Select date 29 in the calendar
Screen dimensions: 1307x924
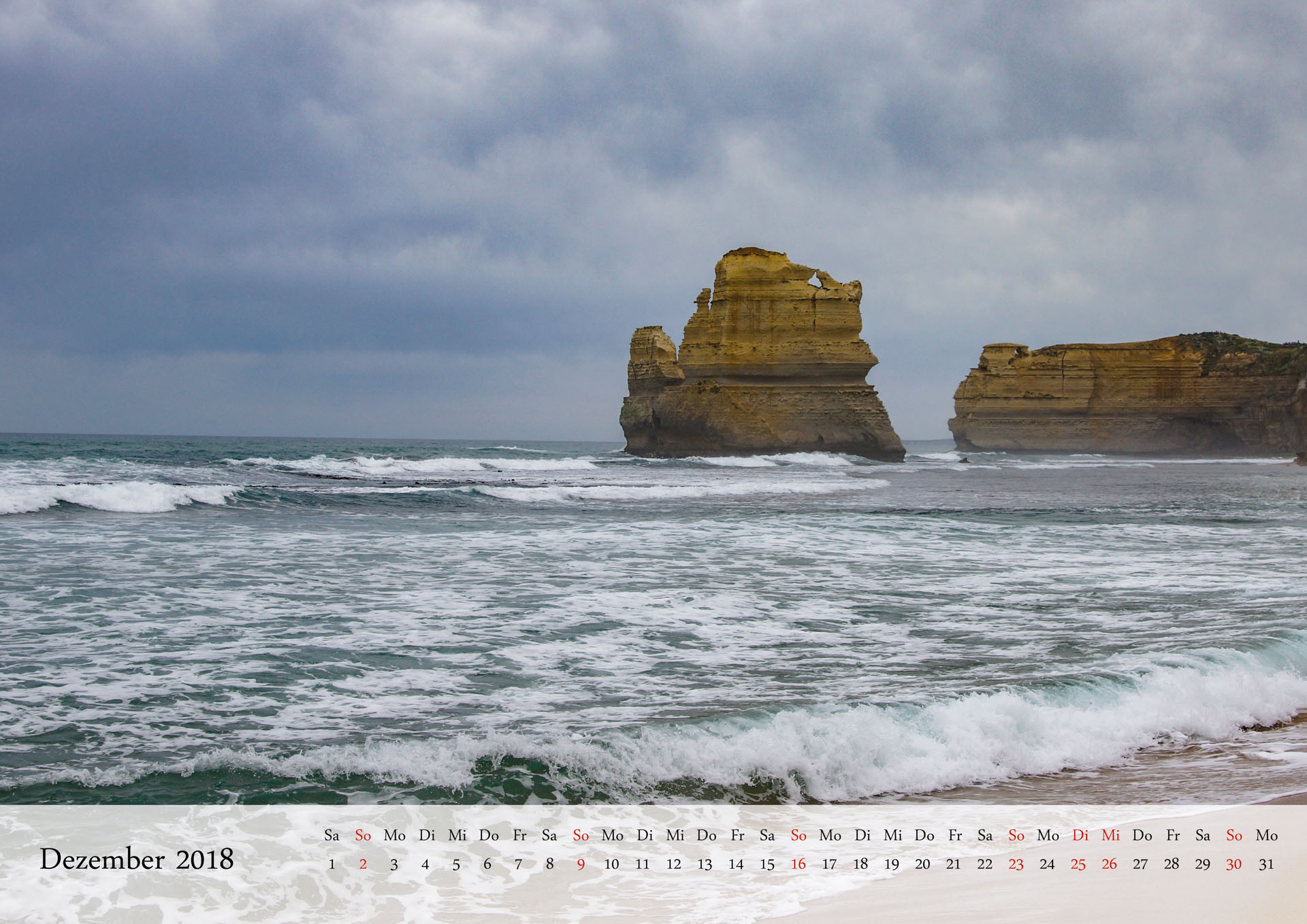(1203, 864)
